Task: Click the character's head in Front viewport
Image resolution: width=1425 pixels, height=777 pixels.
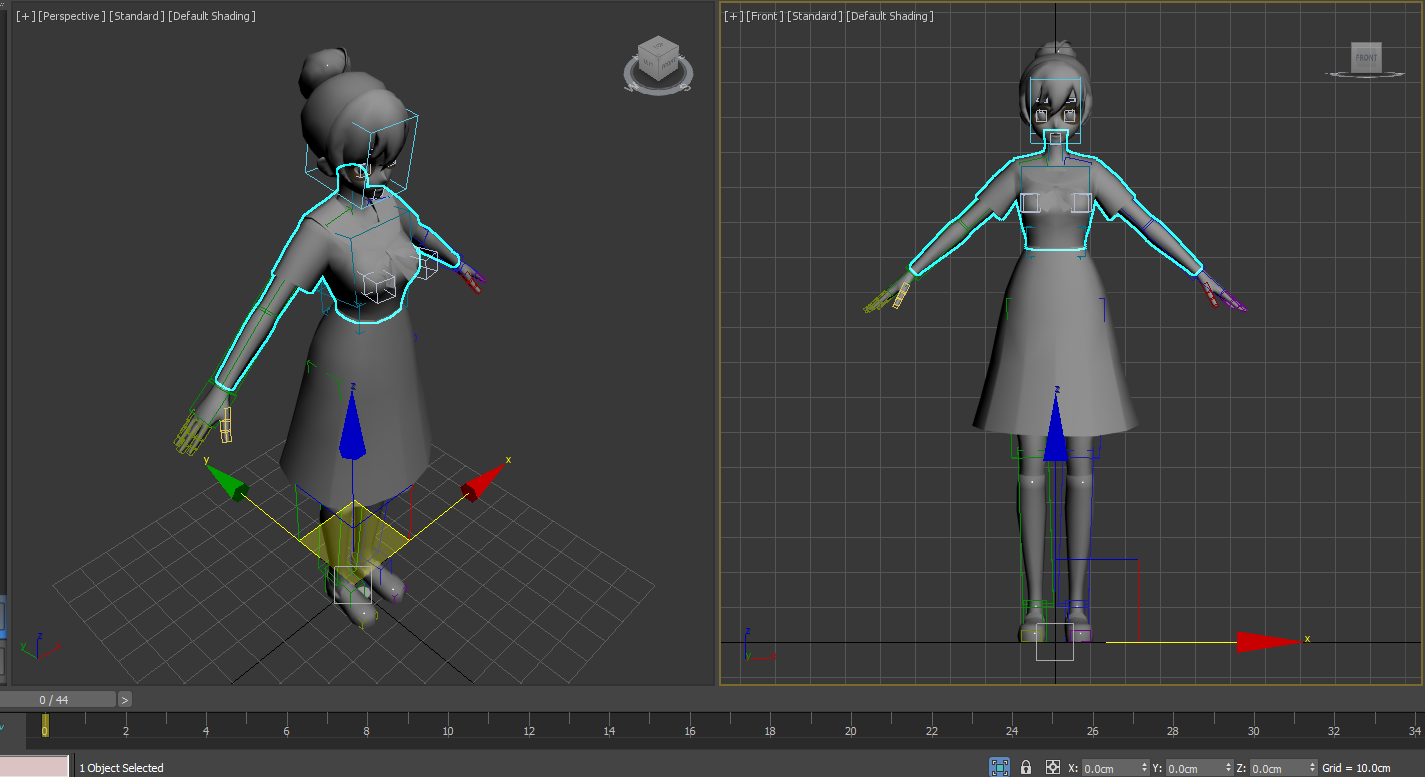Action: 1056,95
